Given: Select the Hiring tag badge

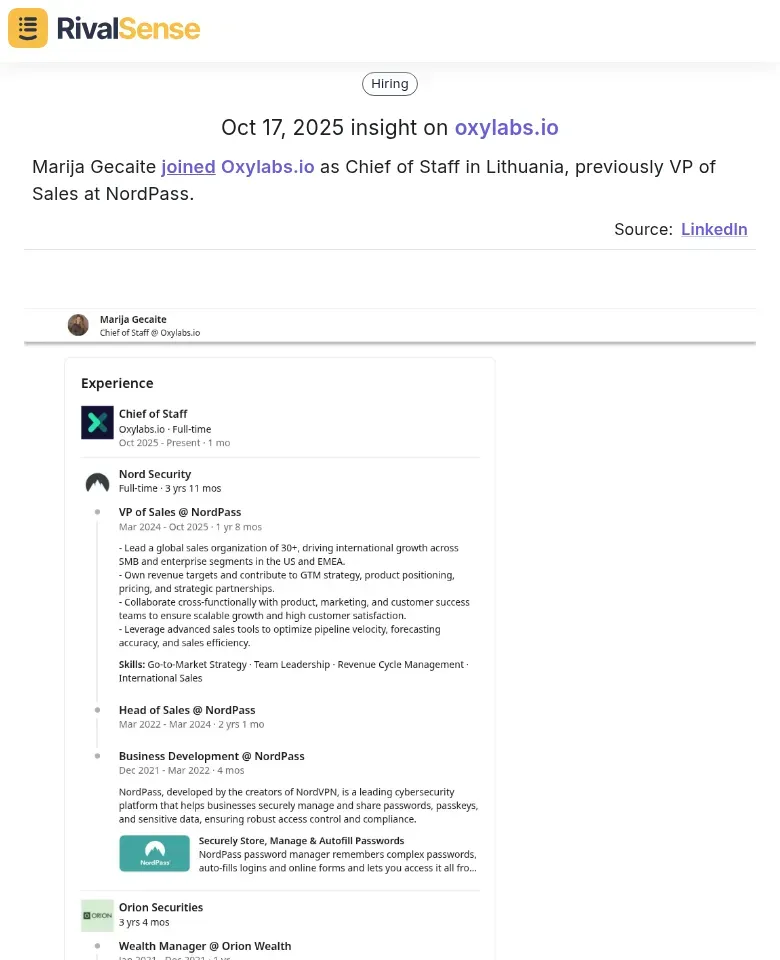Looking at the screenshot, I should pos(390,84).
